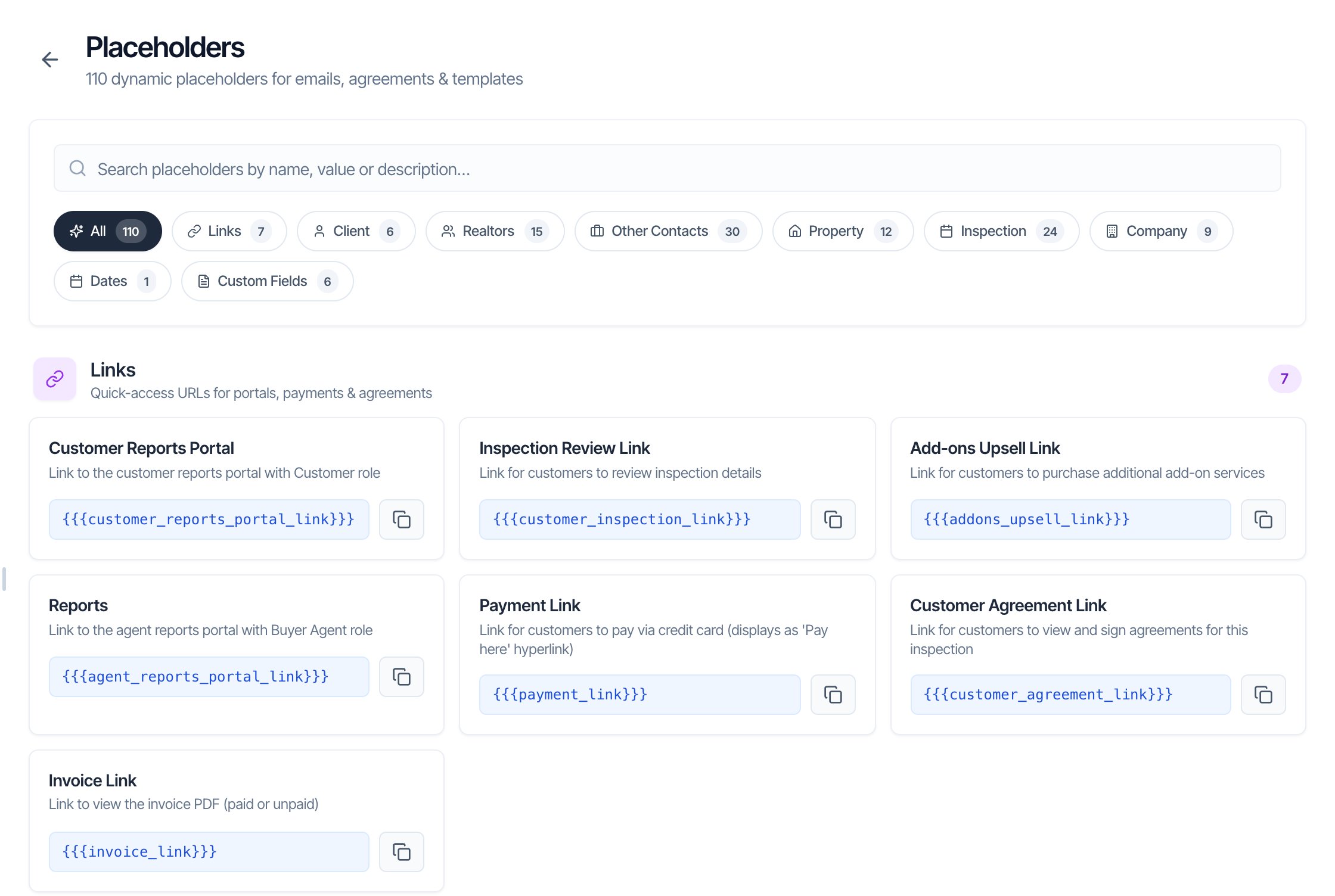Copy the customer_reports_portal_link placeholder

point(402,519)
